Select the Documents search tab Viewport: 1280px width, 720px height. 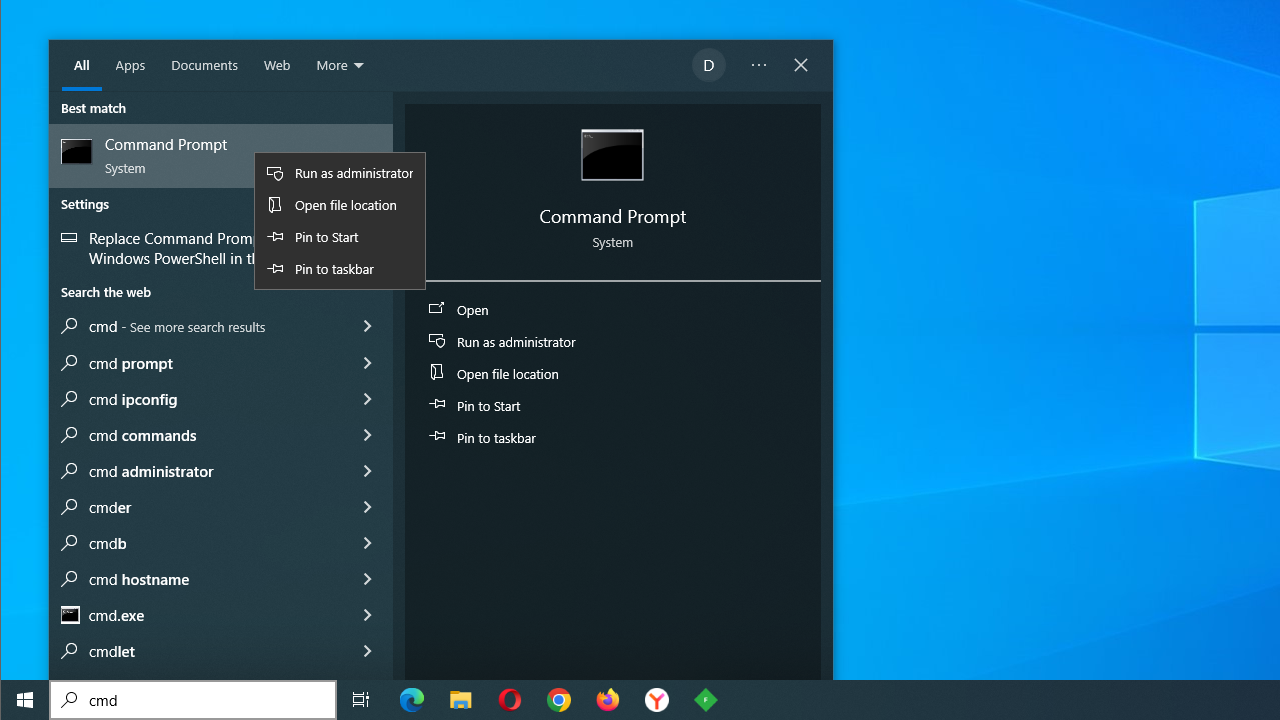tap(204, 66)
